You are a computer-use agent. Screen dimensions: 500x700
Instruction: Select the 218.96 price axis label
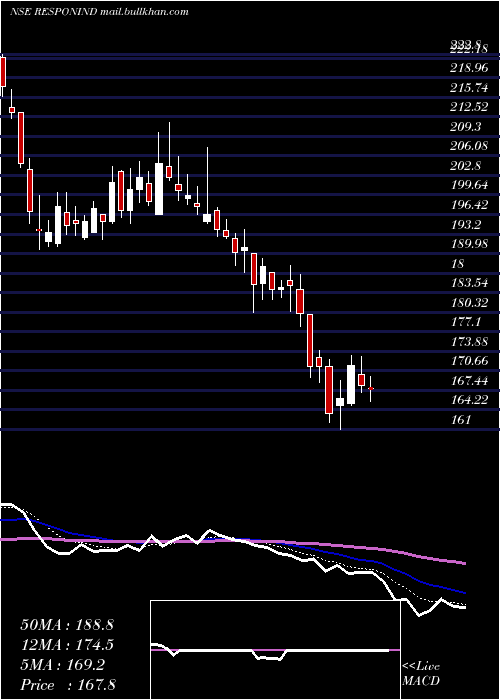(x=469, y=68)
